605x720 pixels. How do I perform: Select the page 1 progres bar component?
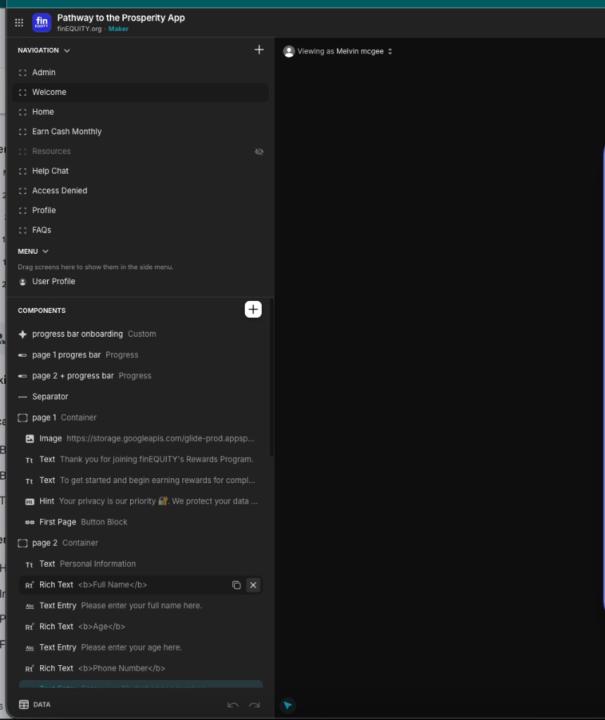point(66,355)
